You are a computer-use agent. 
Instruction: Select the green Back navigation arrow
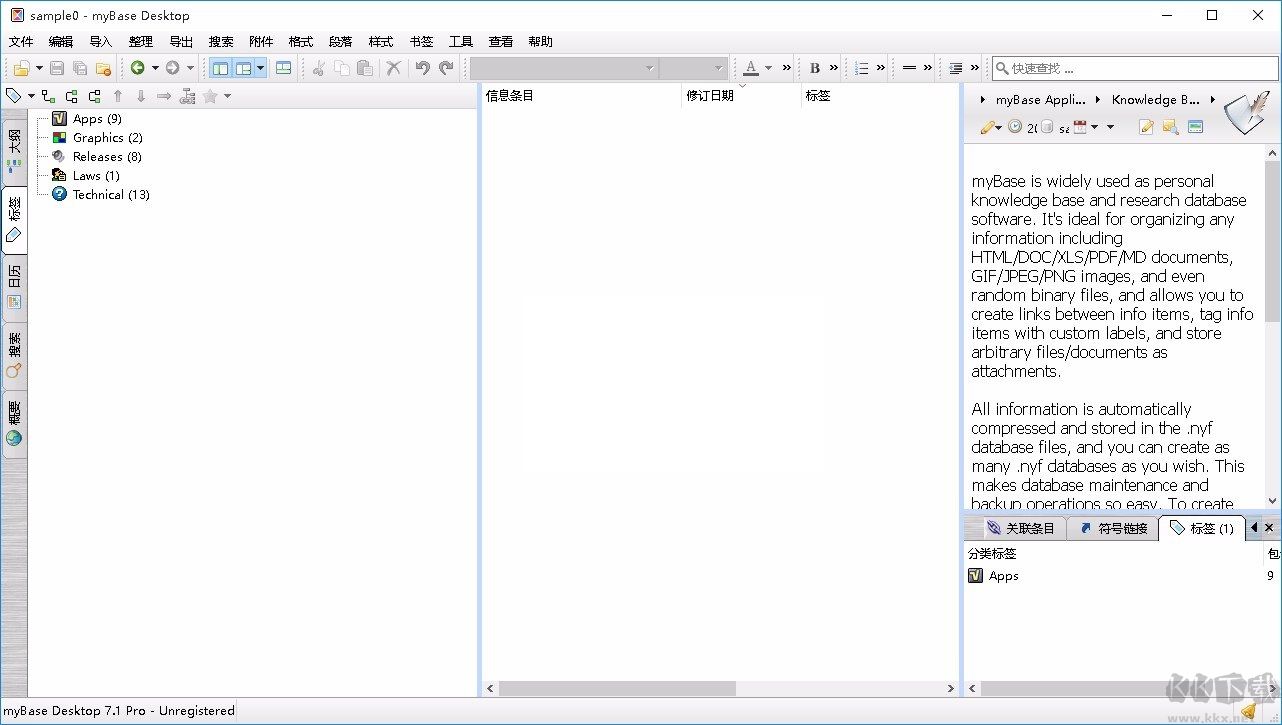coord(138,67)
